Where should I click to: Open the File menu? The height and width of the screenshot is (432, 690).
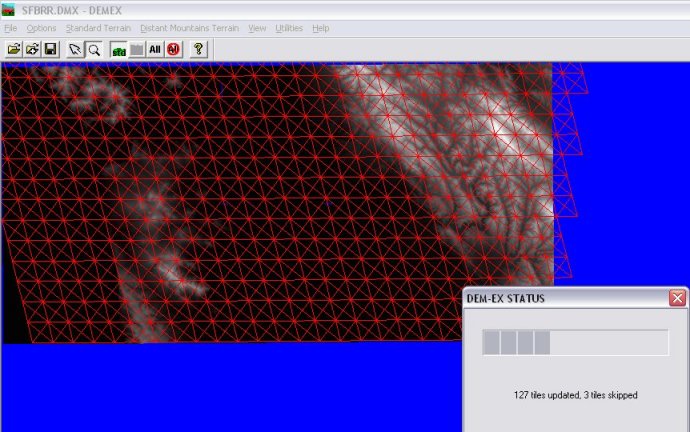[x=11, y=28]
